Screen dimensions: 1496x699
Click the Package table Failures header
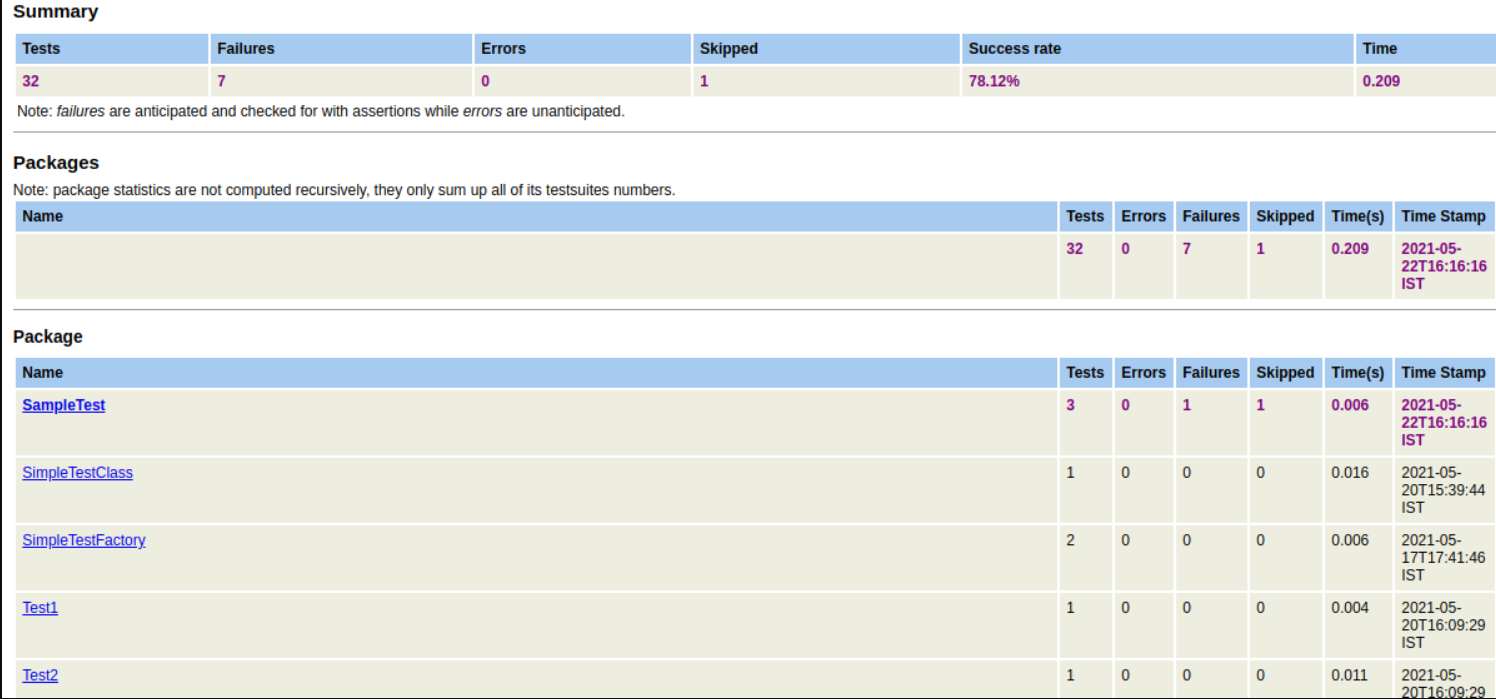coord(1210,372)
